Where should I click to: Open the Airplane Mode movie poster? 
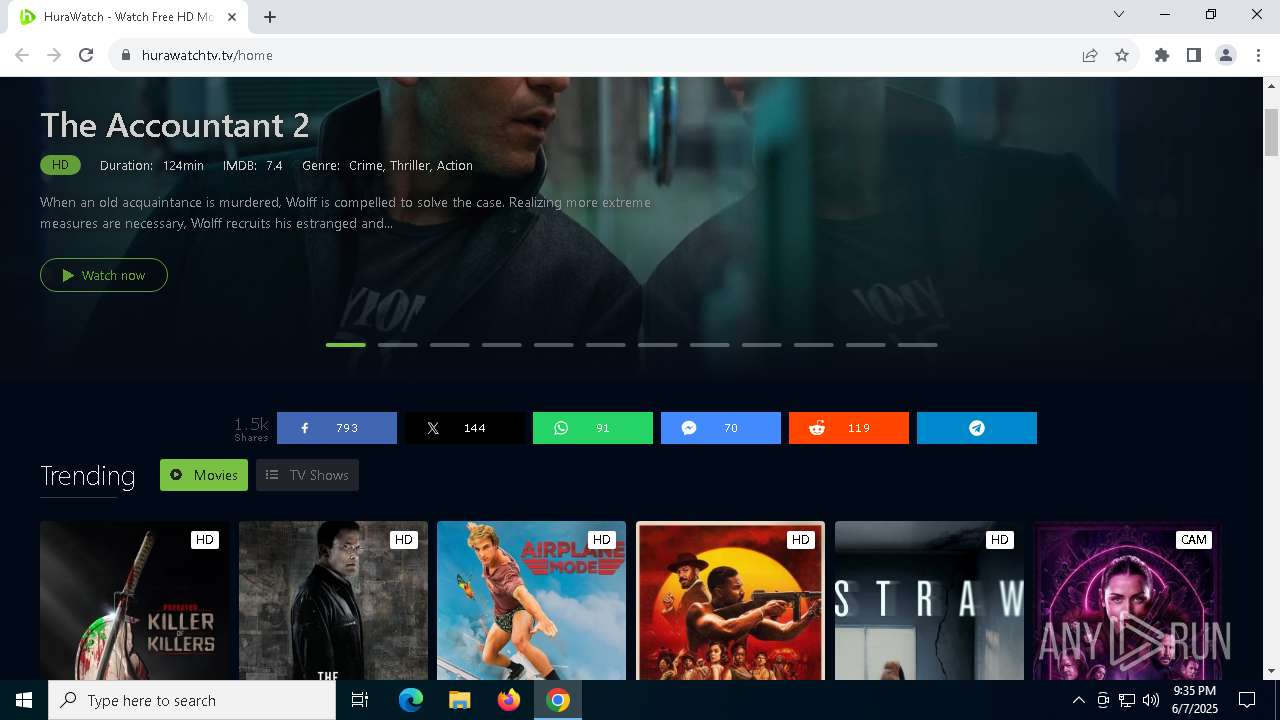click(531, 600)
